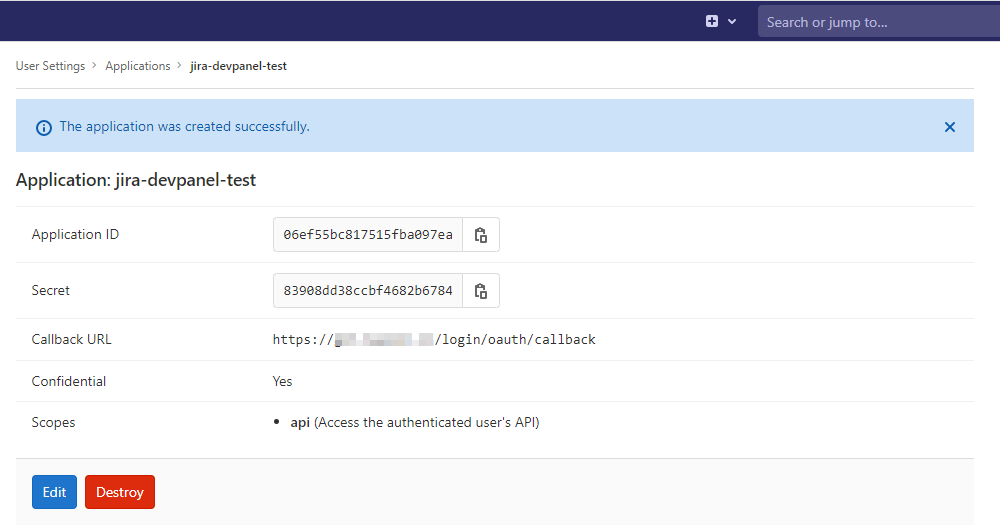Click the 'Yes' Confidential value
Image resolution: width=1000 pixels, height=528 pixels.
(x=283, y=381)
